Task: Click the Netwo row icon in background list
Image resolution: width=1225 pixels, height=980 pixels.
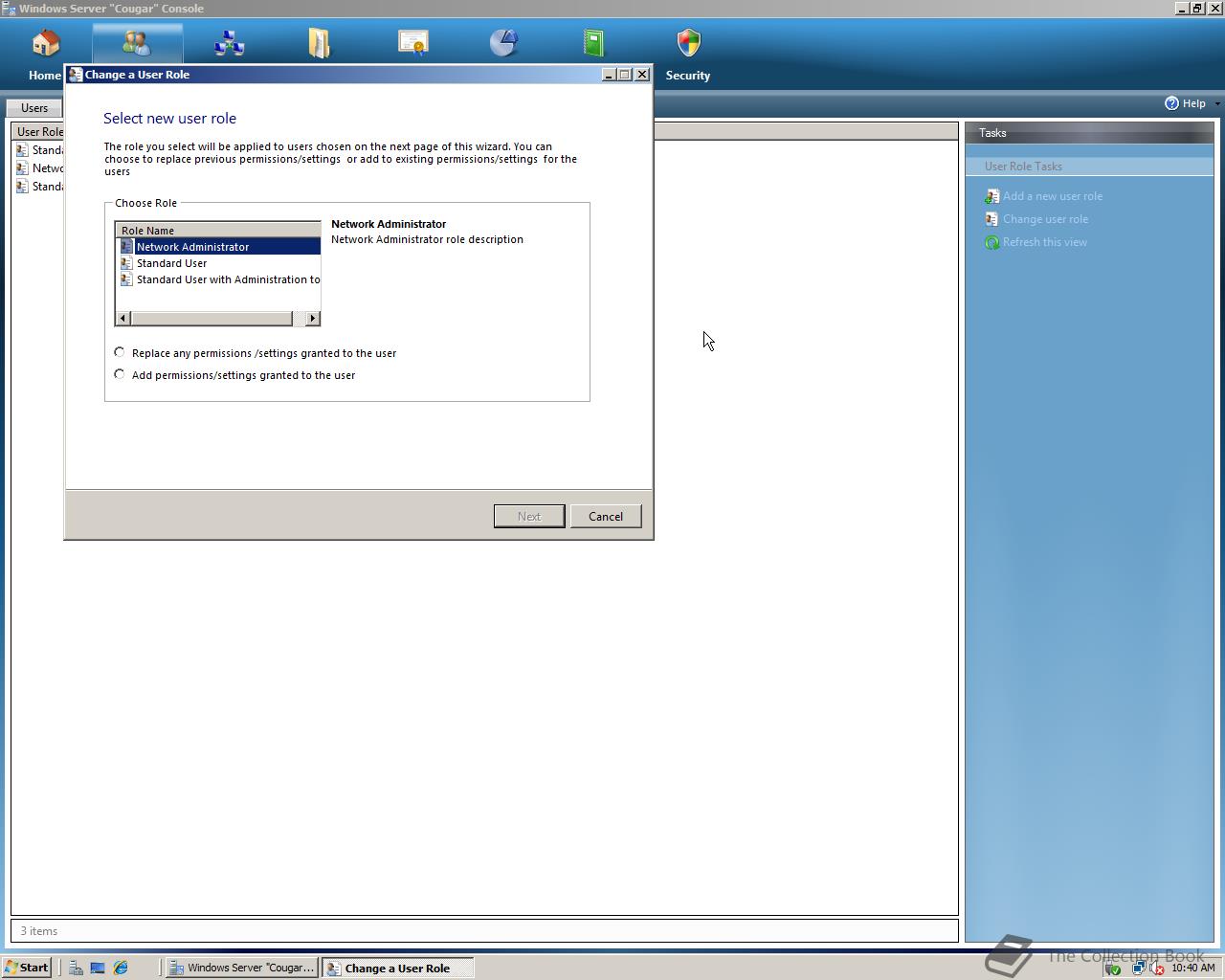Action: point(22,168)
